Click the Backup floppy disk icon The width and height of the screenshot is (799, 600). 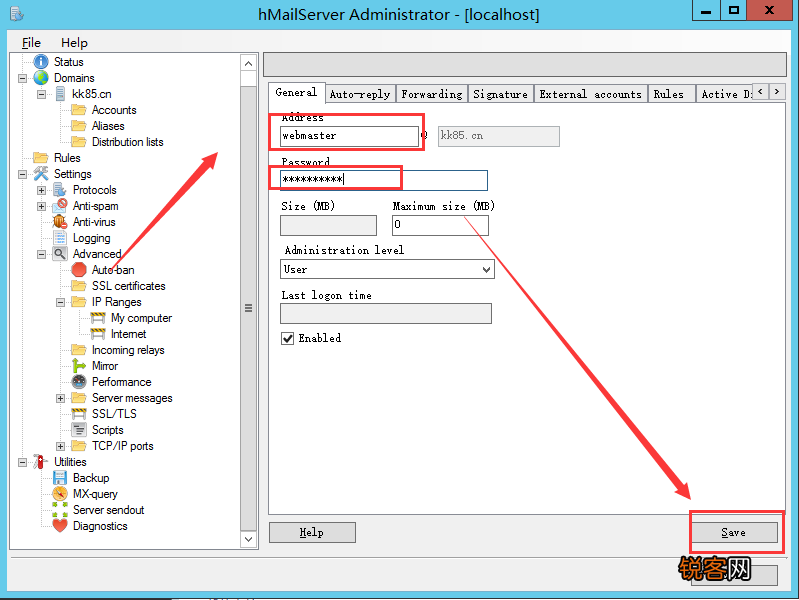[x=60, y=478]
